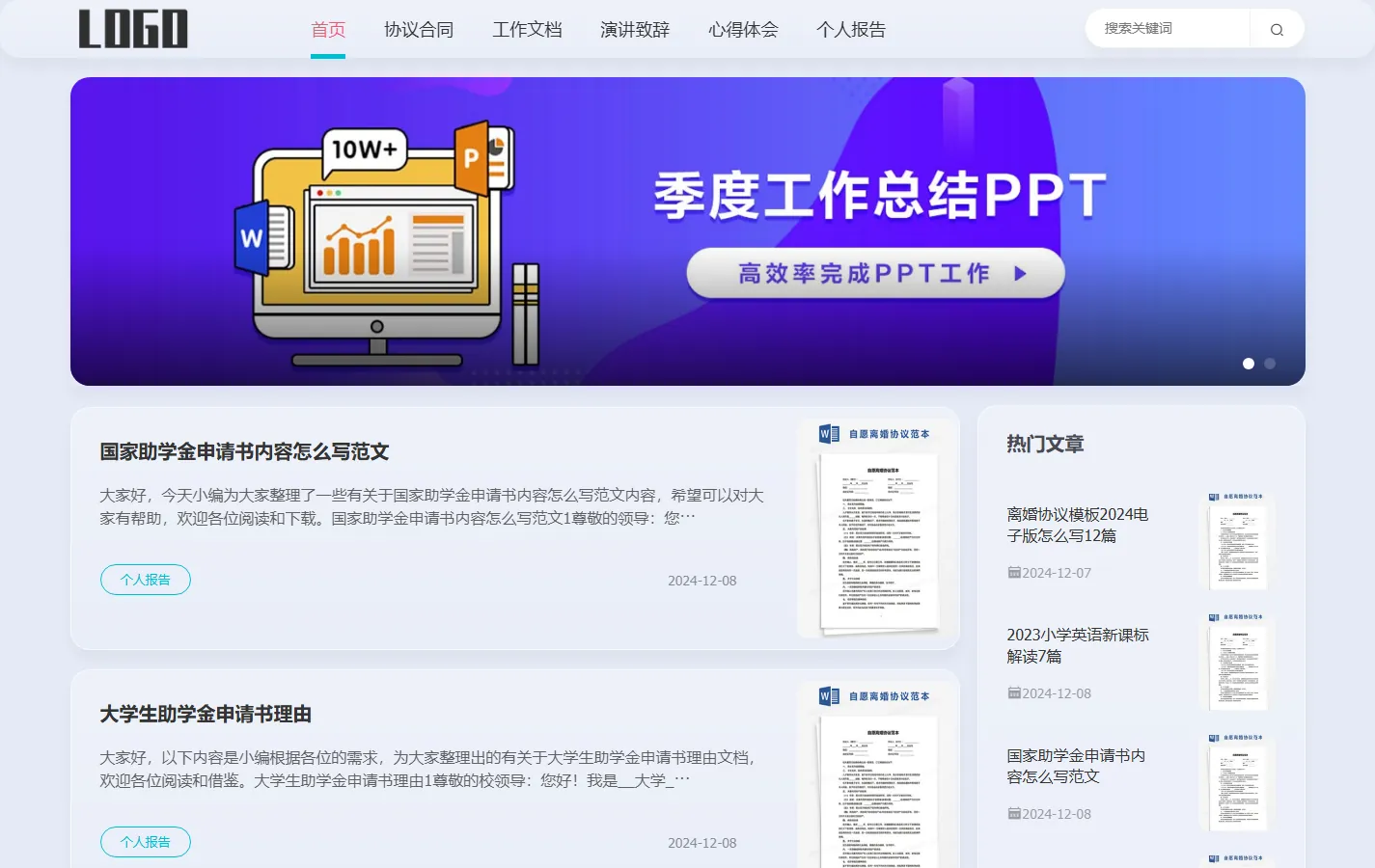Open hot article 2023小学英语新课标解读7篇
The image size is (1375, 868).
pyautogui.click(x=1078, y=645)
